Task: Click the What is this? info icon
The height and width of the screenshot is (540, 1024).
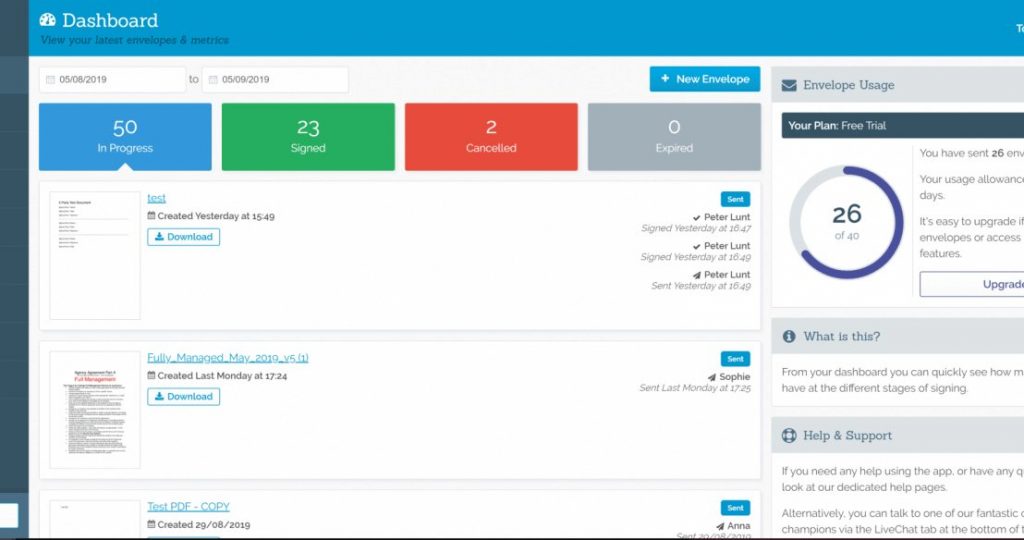Action: [789, 336]
